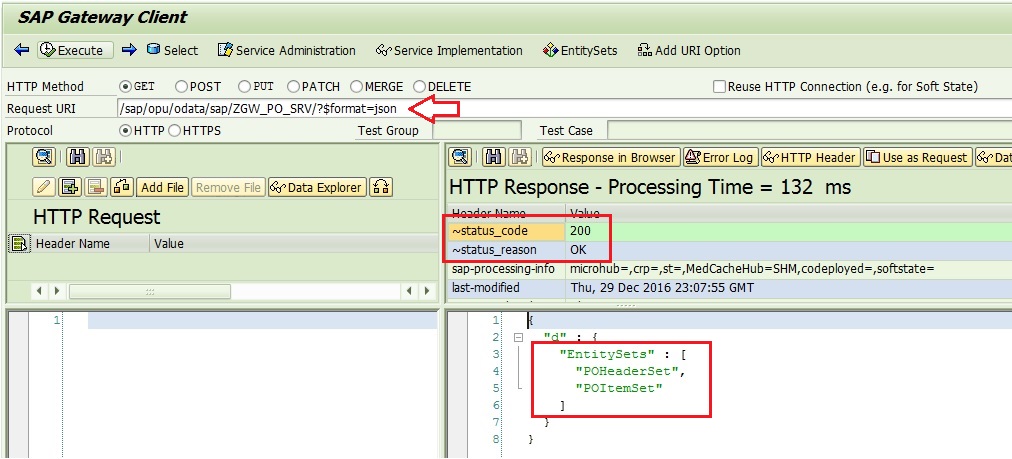The width and height of the screenshot is (1012, 459).
Task: Click the pencil edit icon
Action: coord(43,187)
